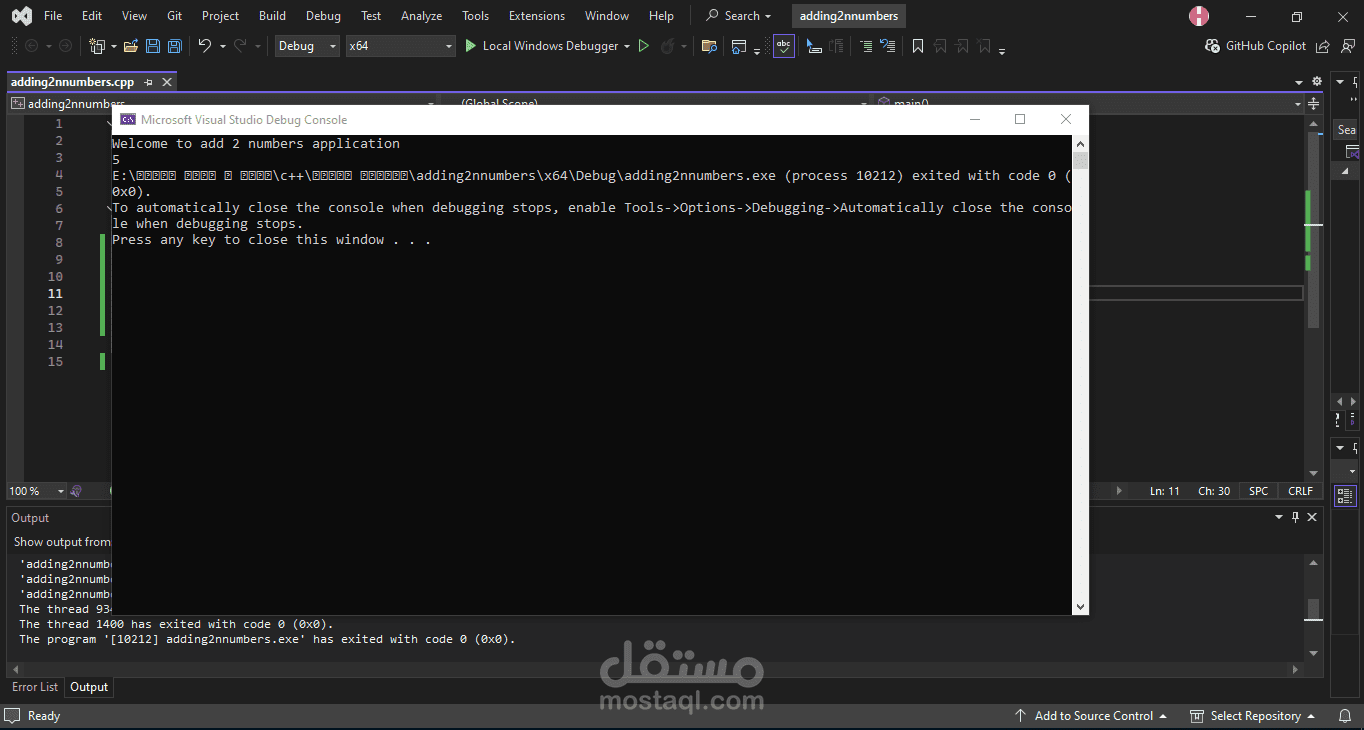Click the Save icon in toolbar
1364x730 pixels.
(153, 46)
